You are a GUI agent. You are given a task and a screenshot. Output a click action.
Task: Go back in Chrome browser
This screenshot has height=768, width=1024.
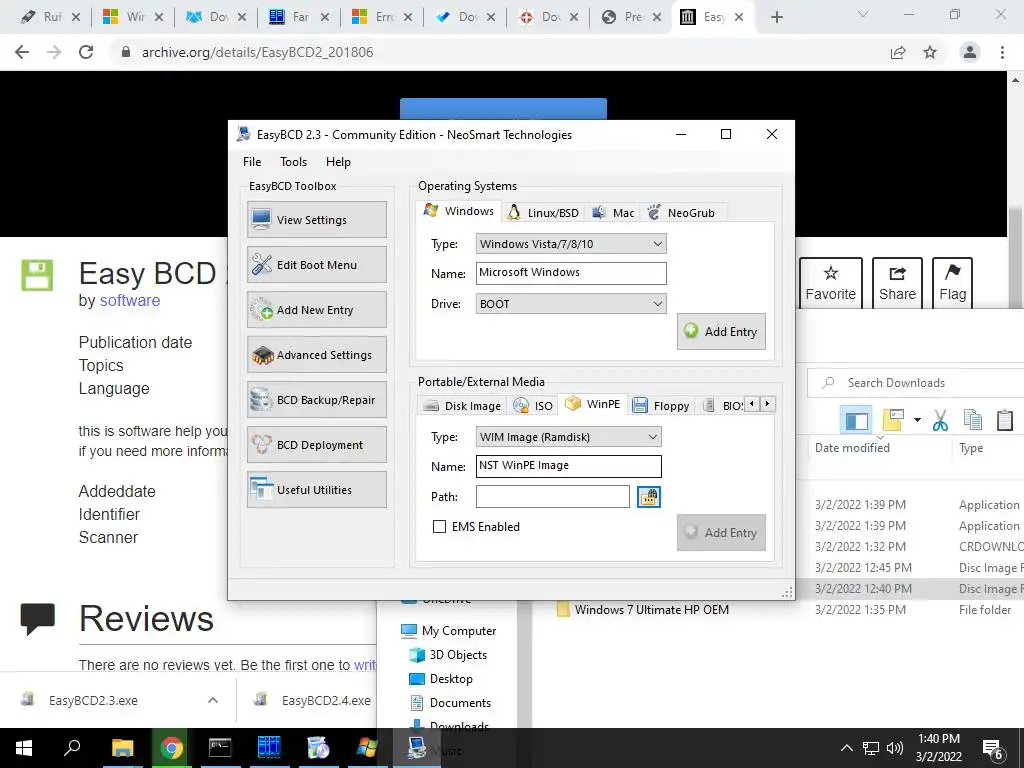[x=22, y=52]
